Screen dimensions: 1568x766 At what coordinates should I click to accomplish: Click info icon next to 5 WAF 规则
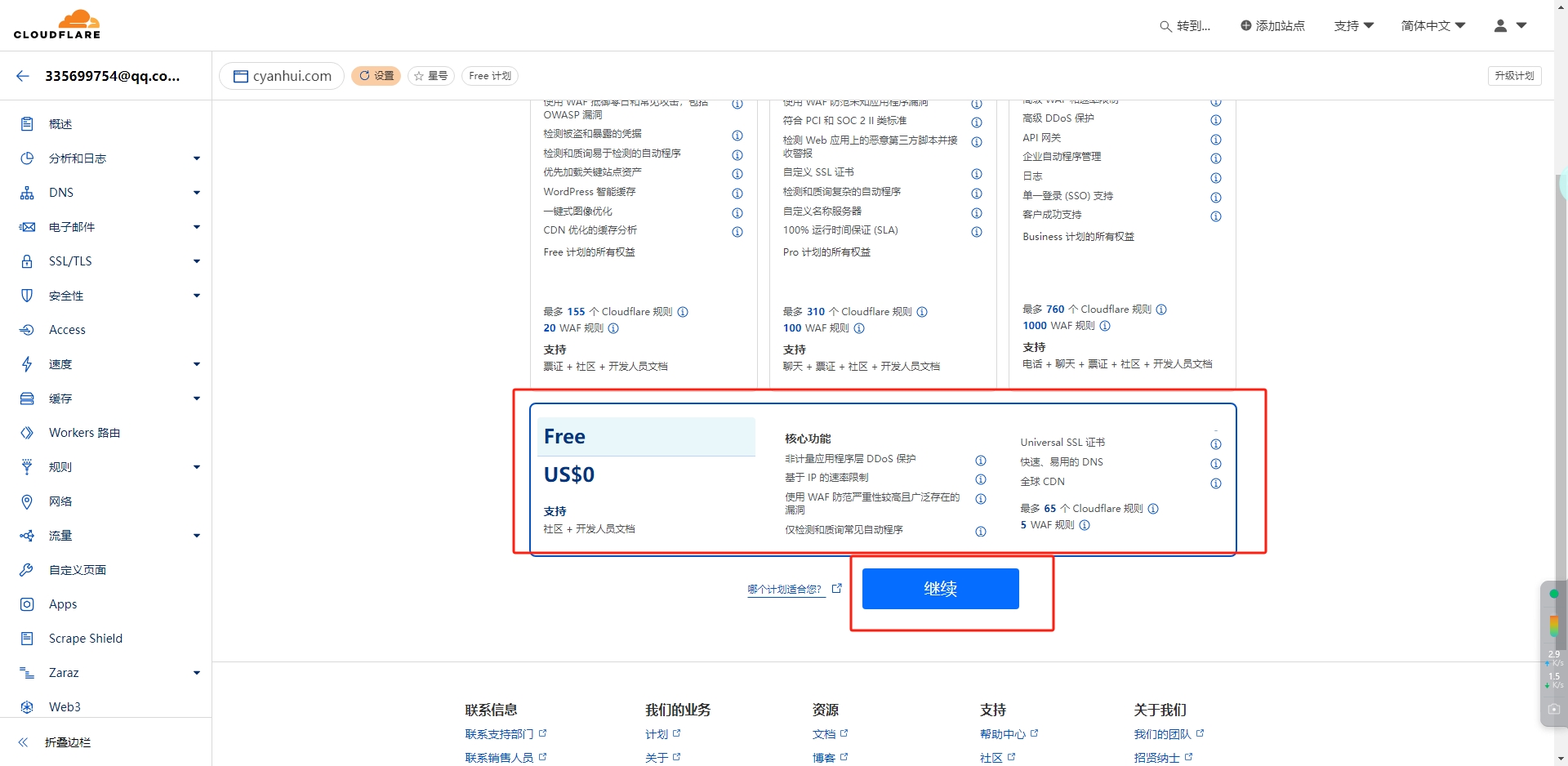[1085, 525]
